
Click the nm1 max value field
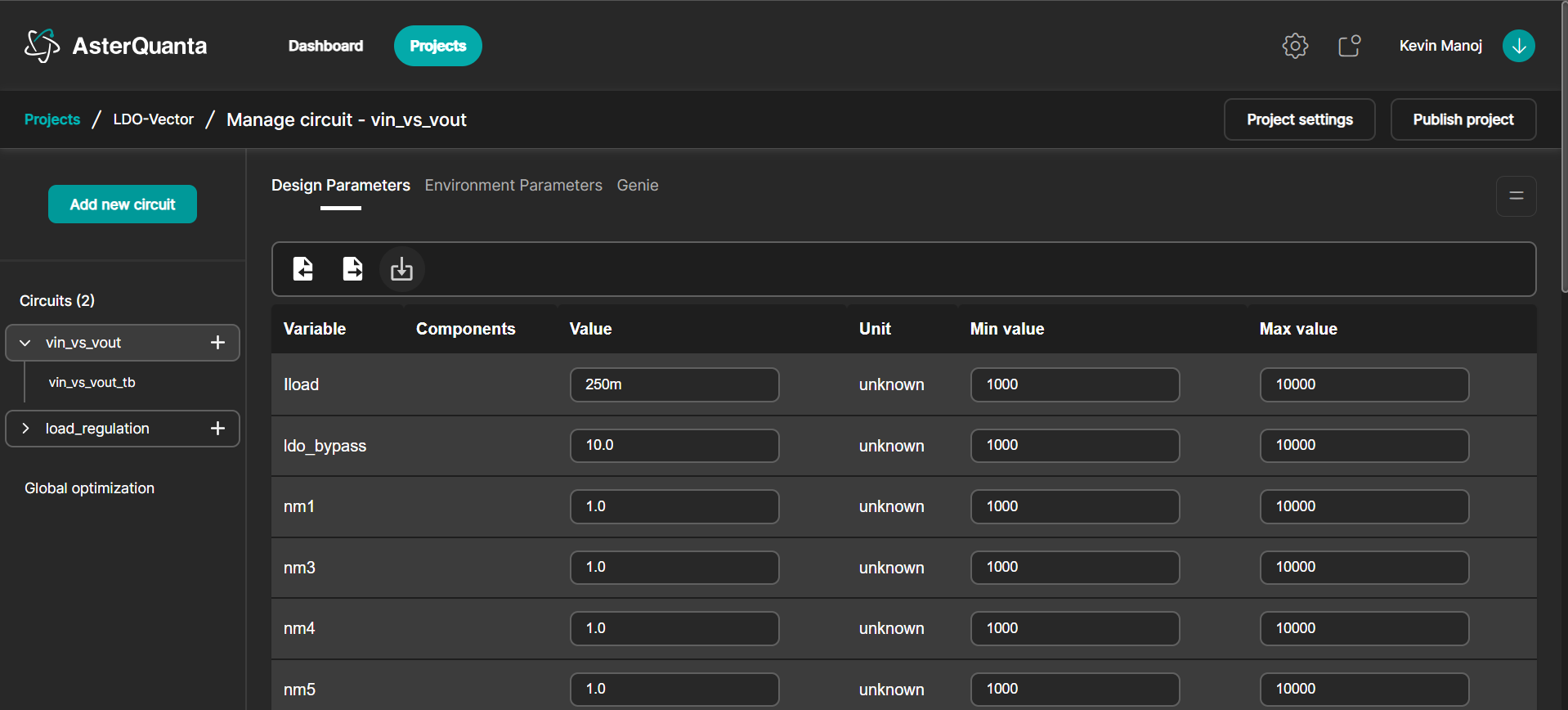[1364, 506]
